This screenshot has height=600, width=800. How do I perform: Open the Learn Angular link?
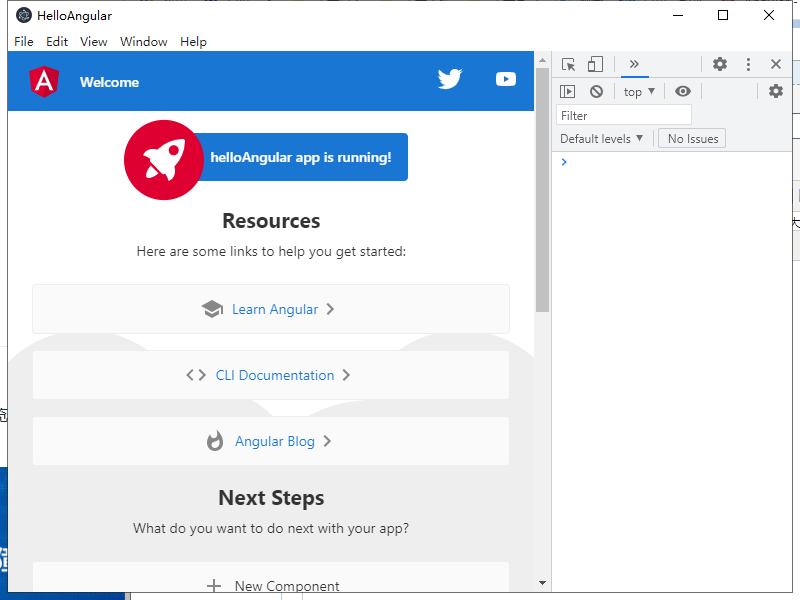271,309
